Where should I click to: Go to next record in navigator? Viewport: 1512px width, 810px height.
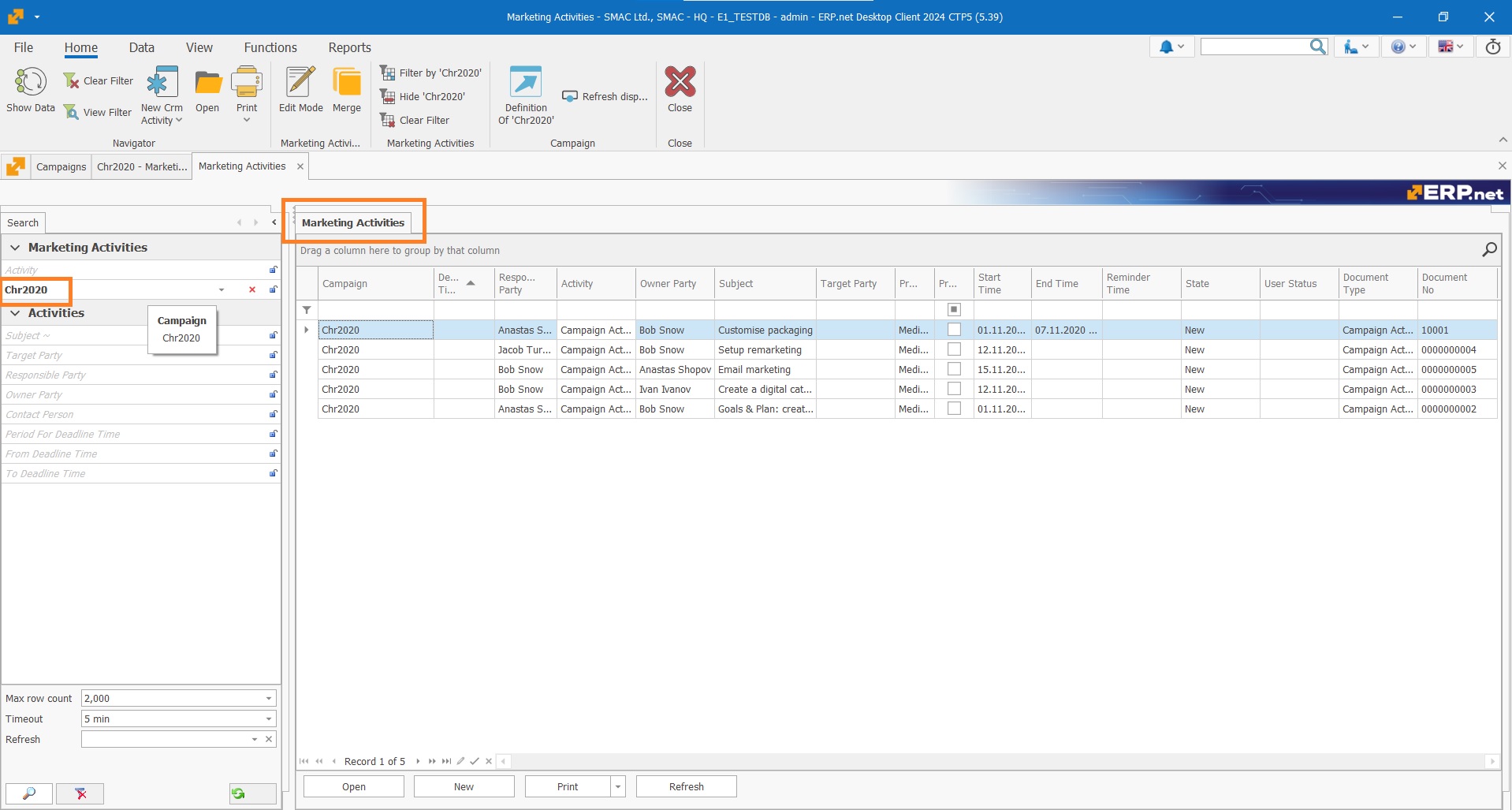418,761
